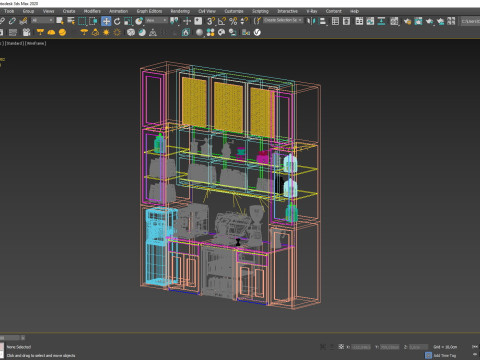480x360 pixels.
Task: Open the Rendered Frame Window
Action: coord(418,21)
